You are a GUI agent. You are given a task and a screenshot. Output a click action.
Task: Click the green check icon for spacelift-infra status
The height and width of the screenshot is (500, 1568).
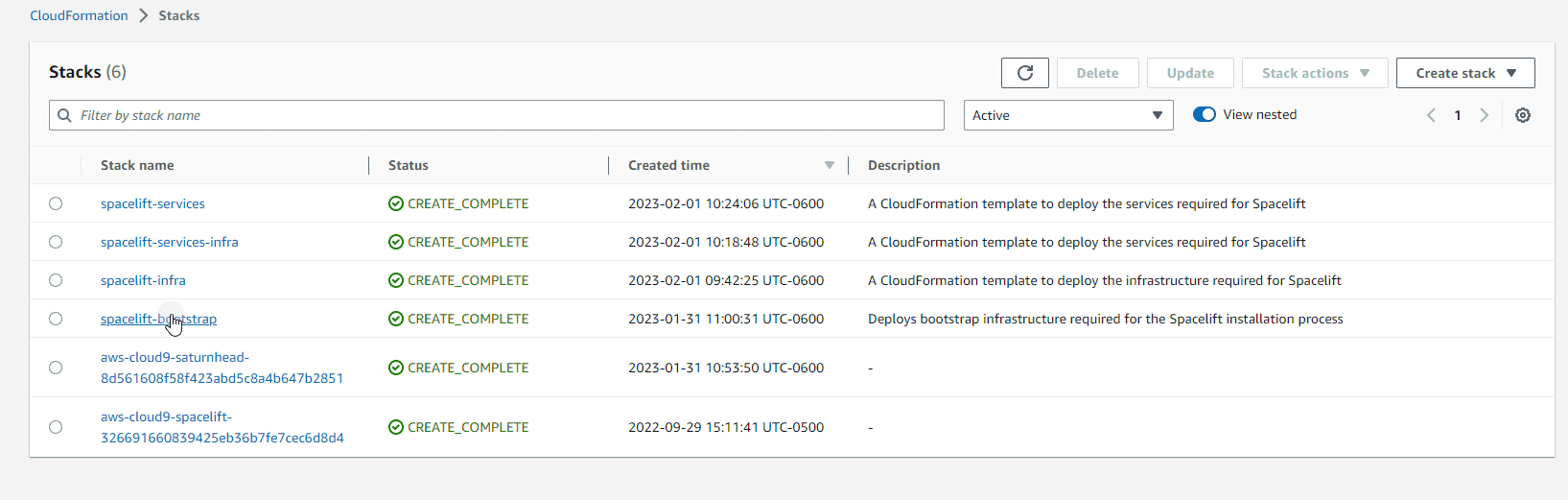pyautogui.click(x=396, y=280)
